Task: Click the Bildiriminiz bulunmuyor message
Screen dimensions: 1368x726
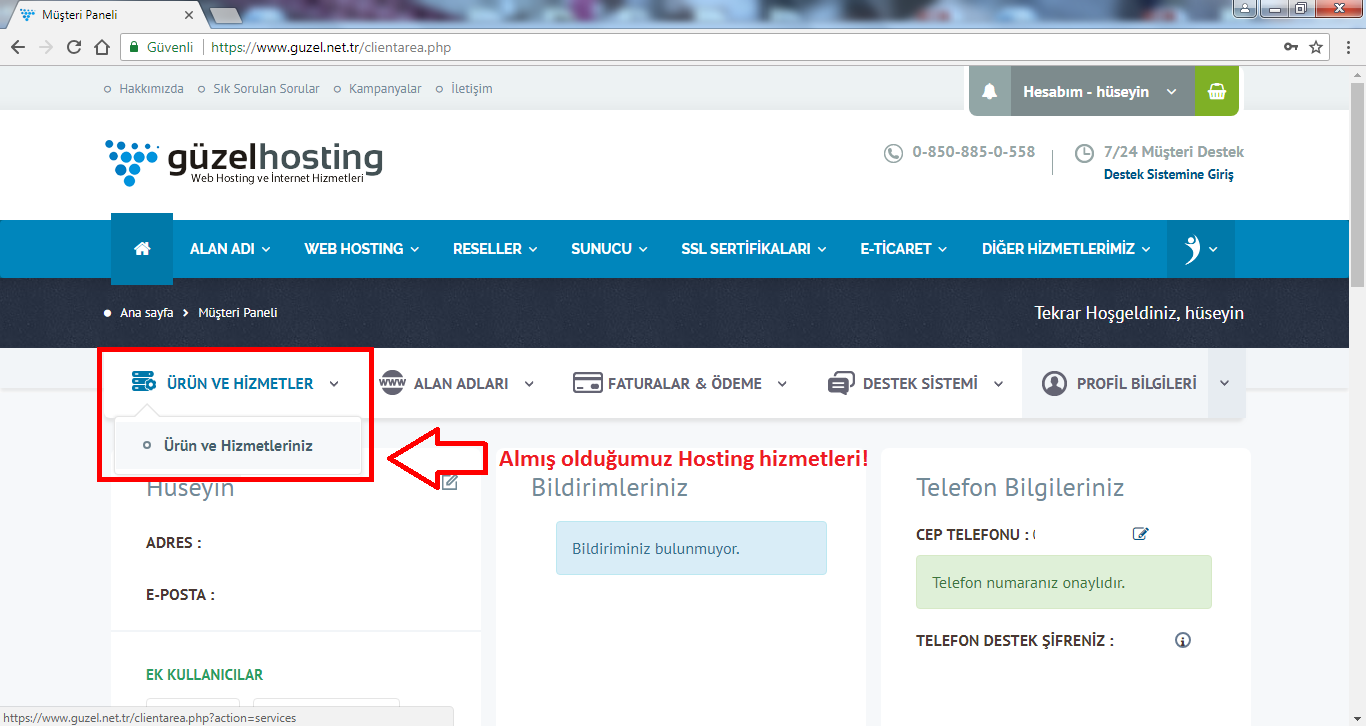Action: [691, 548]
